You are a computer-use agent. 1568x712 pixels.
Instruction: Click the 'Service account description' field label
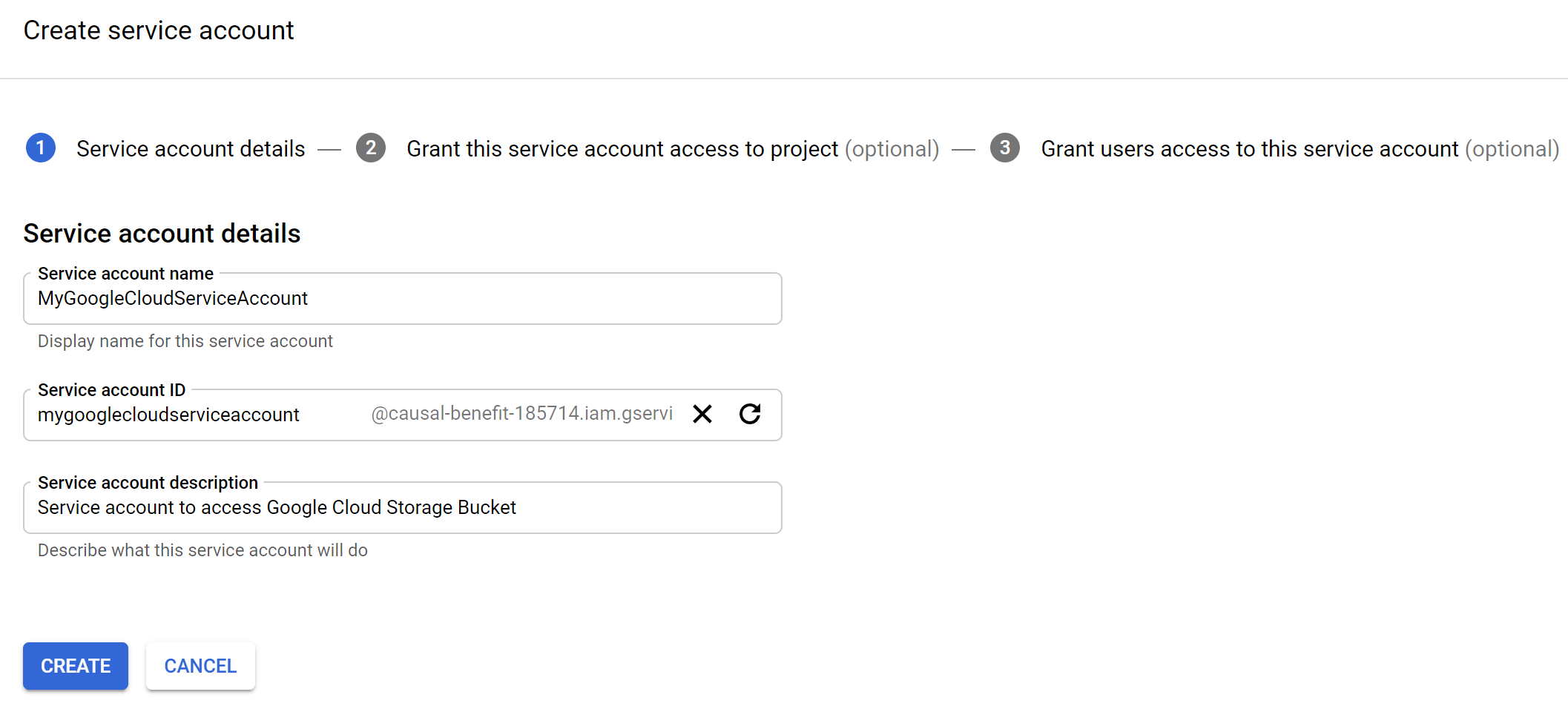click(x=148, y=483)
